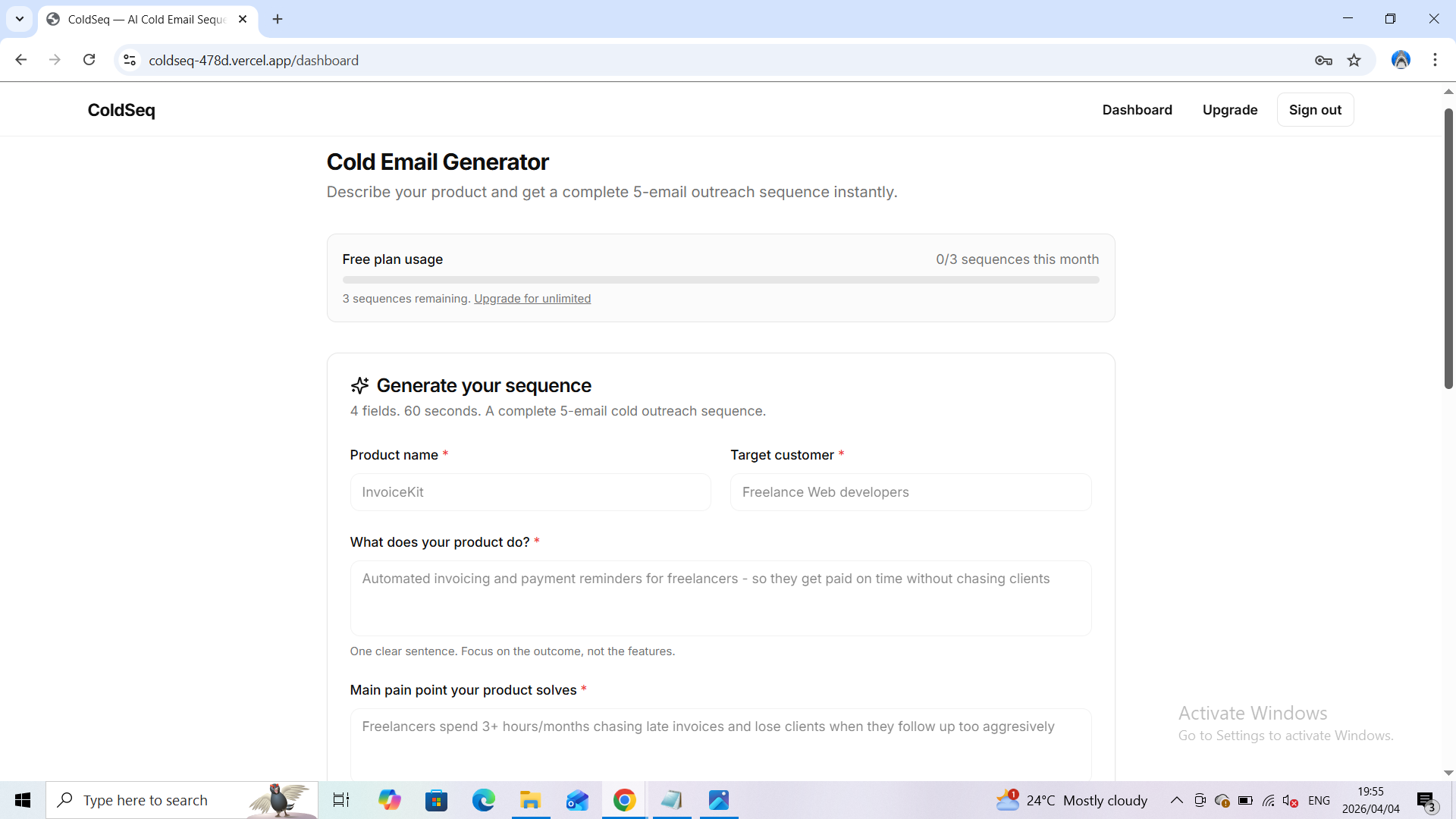Open the Chrome three-dot menu
Viewport: 1456px width, 819px height.
[x=1435, y=60]
